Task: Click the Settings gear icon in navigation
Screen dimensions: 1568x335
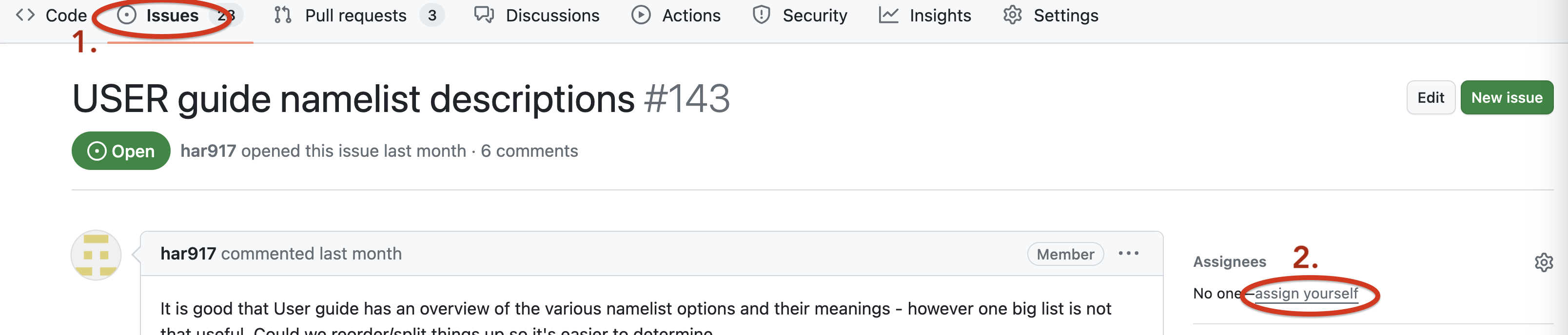Action: pyautogui.click(x=1012, y=15)
